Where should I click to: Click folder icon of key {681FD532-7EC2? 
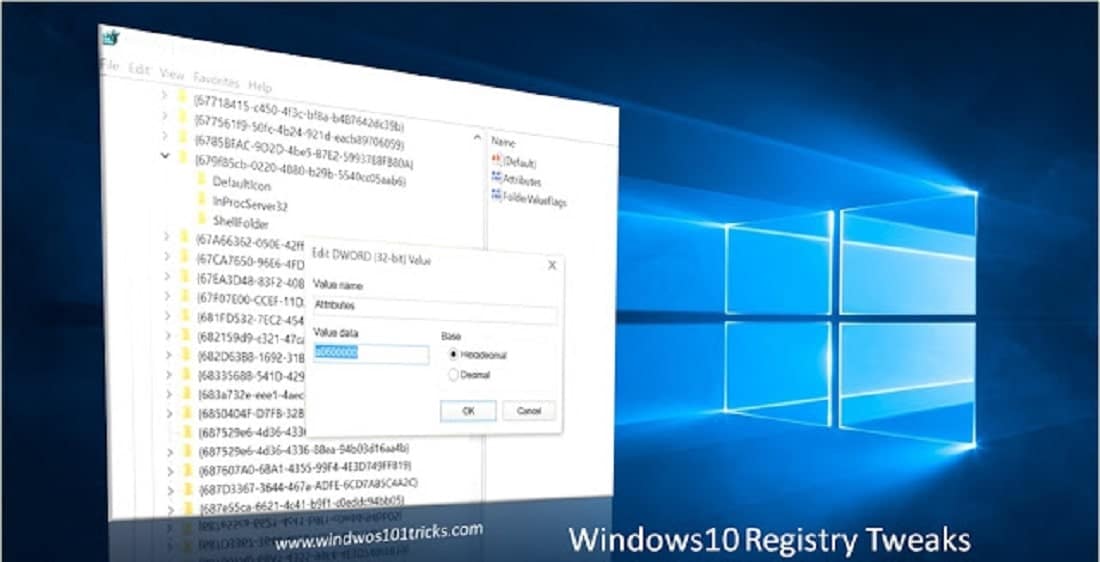point(185,315)
